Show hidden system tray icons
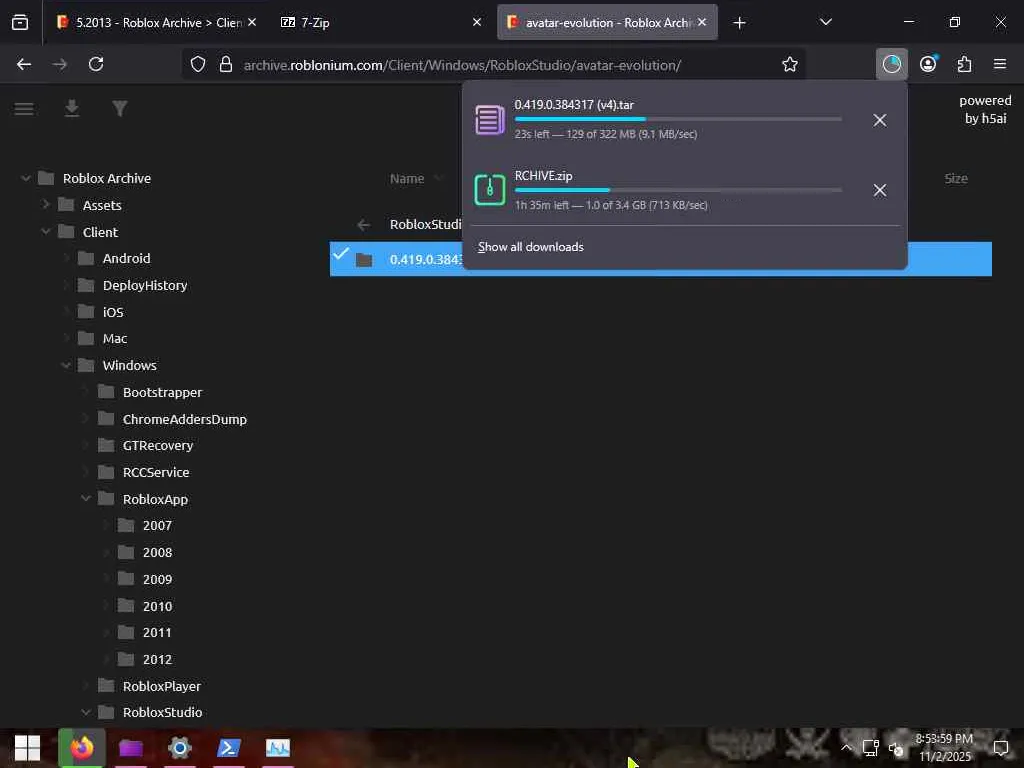The width and height of the screenshot is (1024, 768). [x=846, y=748]
